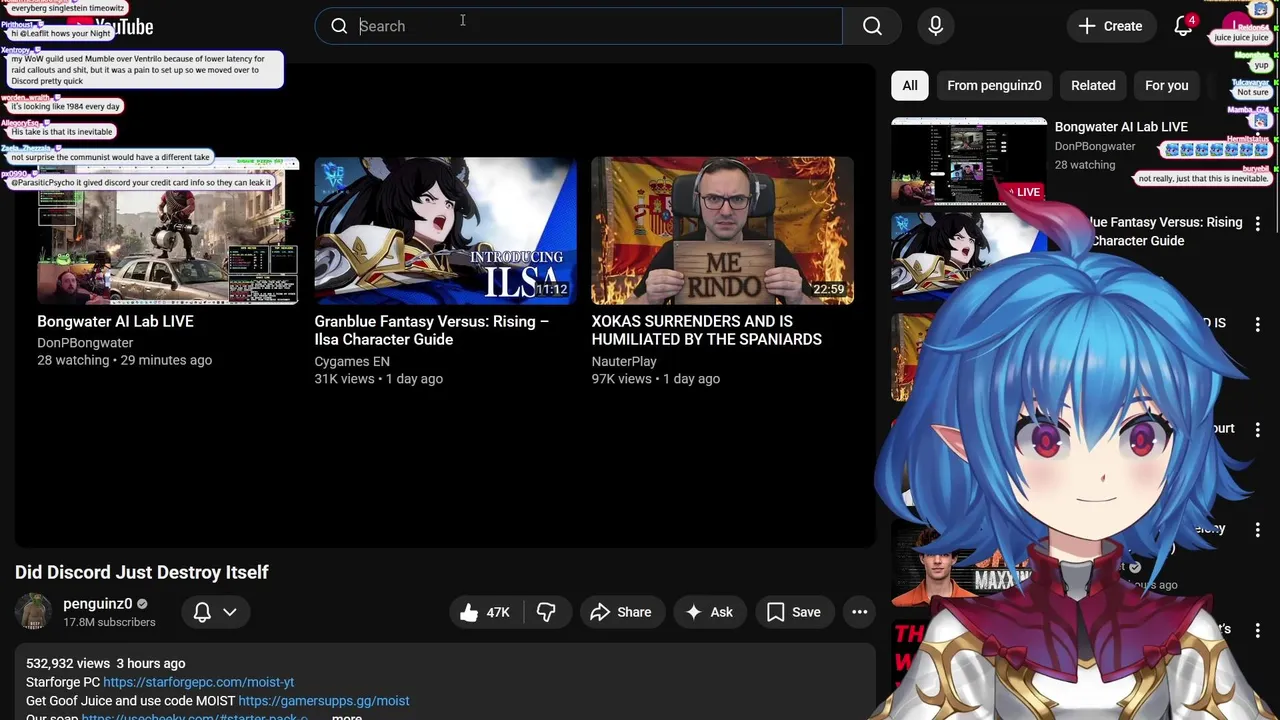Share the video
This screenshot has height=720, width=1280.
pos(621,612)
